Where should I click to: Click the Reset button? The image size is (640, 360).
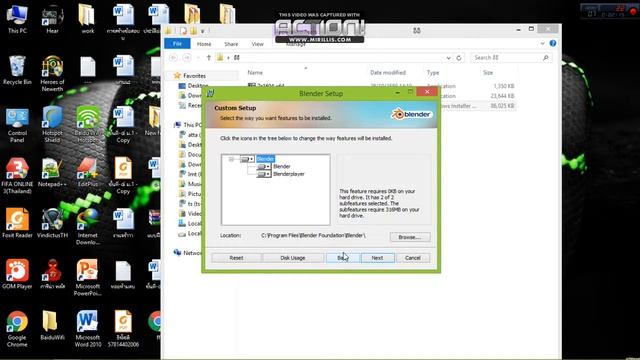pos(236,258)
